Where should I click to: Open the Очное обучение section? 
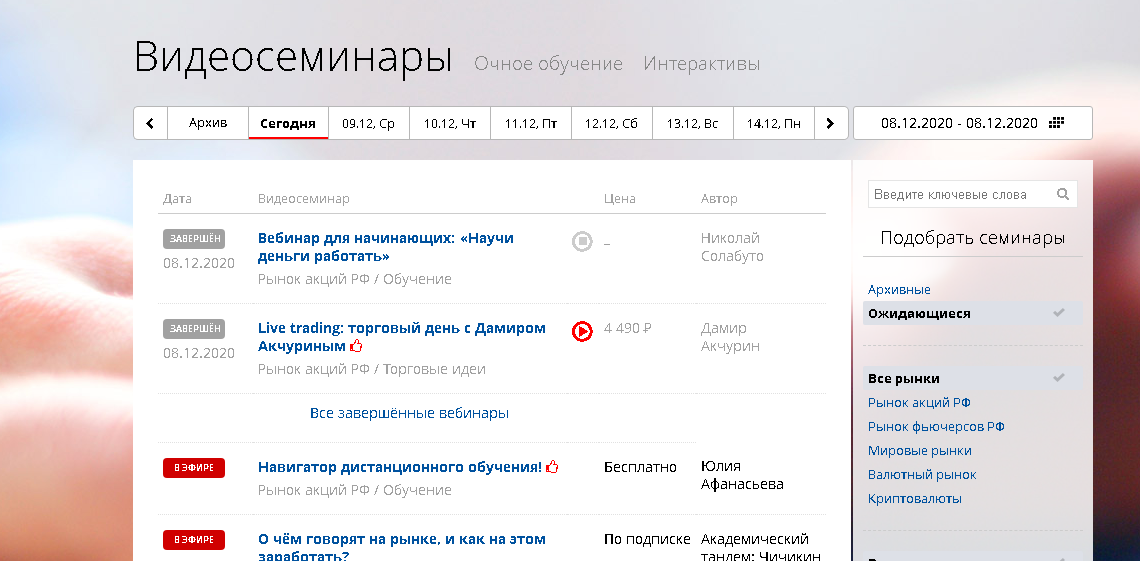548,64
